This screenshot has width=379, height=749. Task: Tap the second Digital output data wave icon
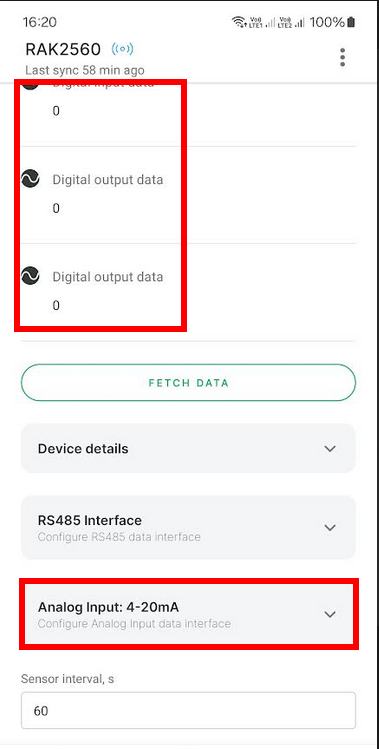tap(30, 276)
